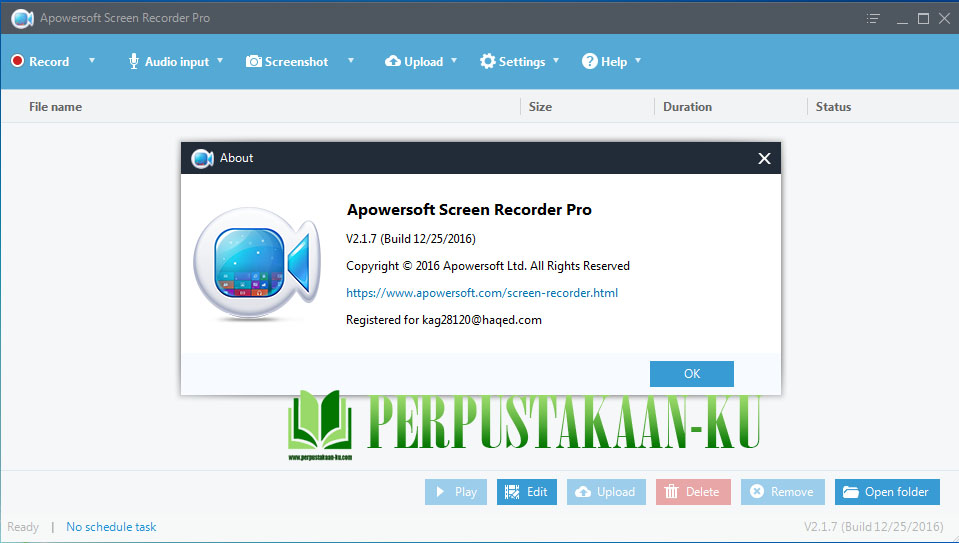Click the About dialog title bar logo

202,158
